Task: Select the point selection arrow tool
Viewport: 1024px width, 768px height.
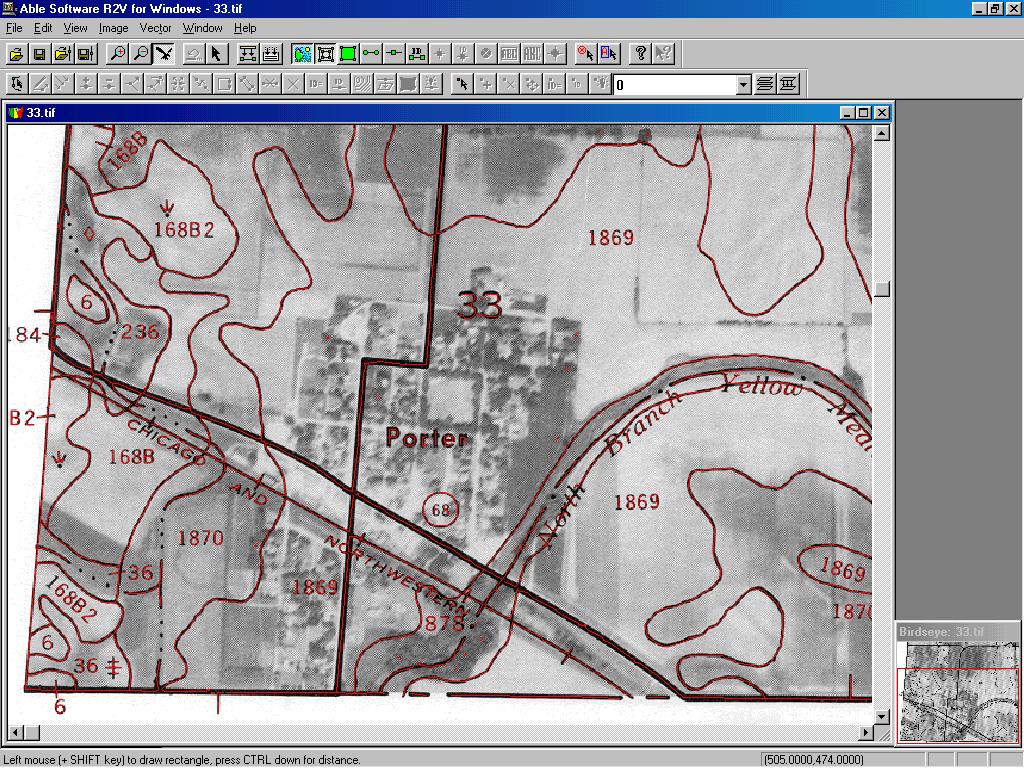Action: pos(463,84)
